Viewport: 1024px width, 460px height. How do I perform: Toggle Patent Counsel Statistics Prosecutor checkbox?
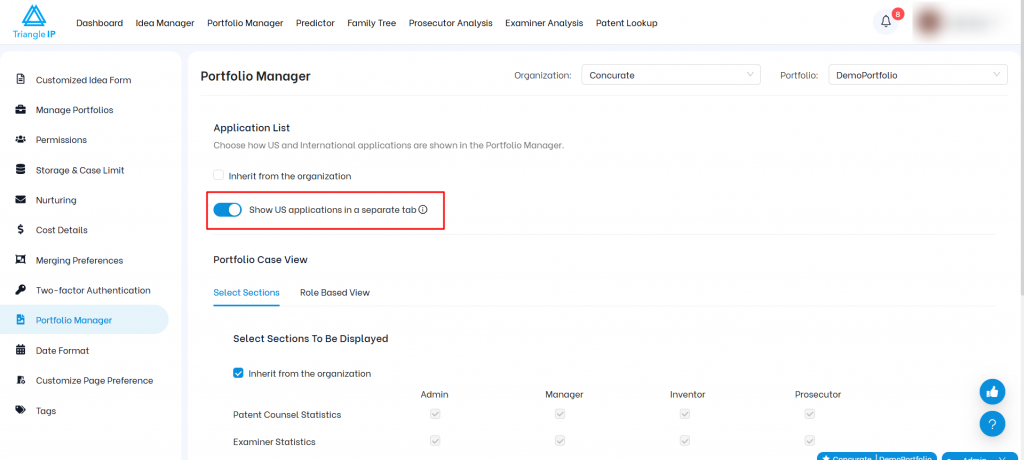809,414
